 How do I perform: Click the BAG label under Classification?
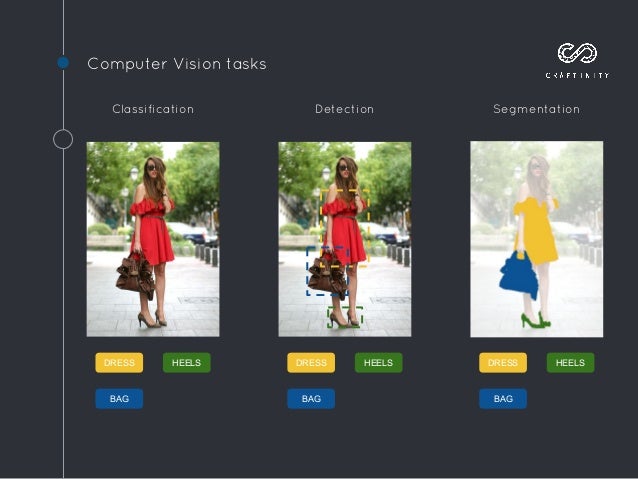[x=119, y=399]
